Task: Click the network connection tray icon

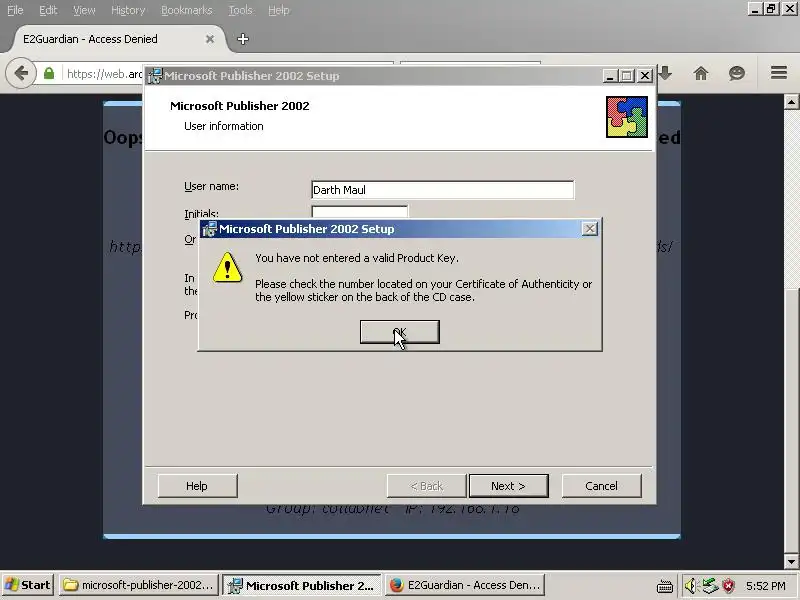Action: coord(710,586)
